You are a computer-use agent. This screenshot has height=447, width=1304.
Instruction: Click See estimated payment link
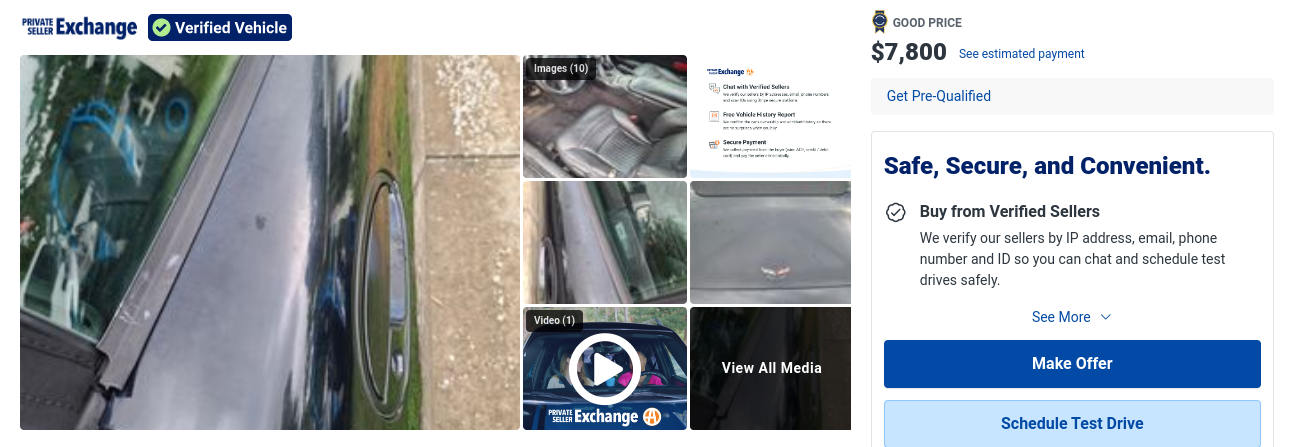click(x=1021, y=54)
